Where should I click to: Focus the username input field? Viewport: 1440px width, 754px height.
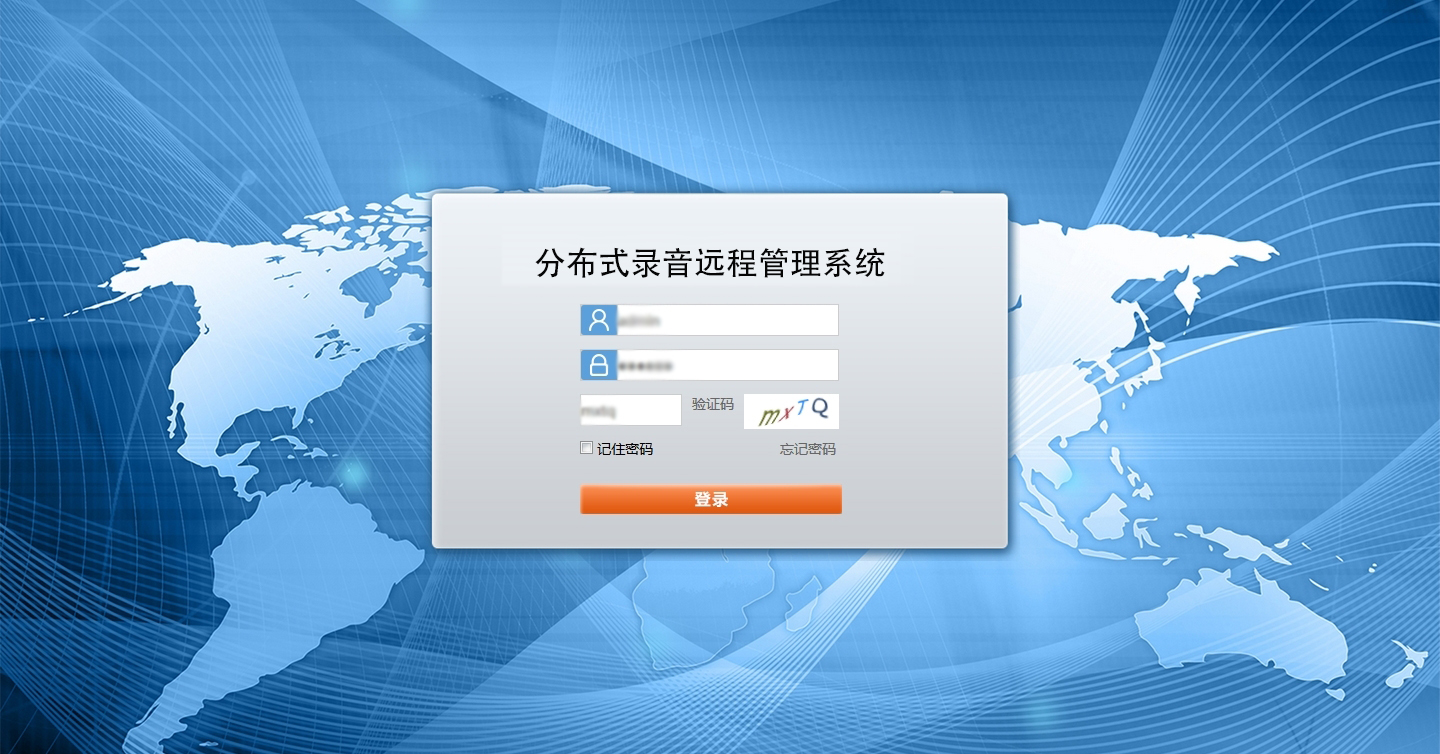(726, 320)
